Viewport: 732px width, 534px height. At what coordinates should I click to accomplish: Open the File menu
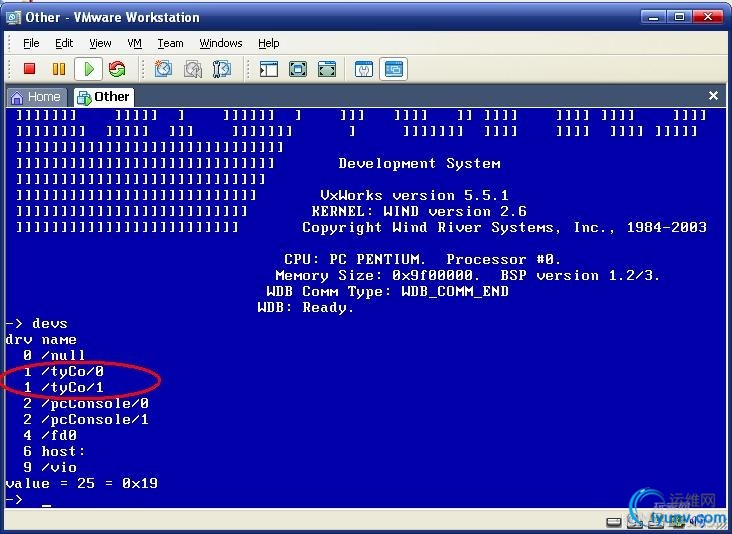pos(31,43)
